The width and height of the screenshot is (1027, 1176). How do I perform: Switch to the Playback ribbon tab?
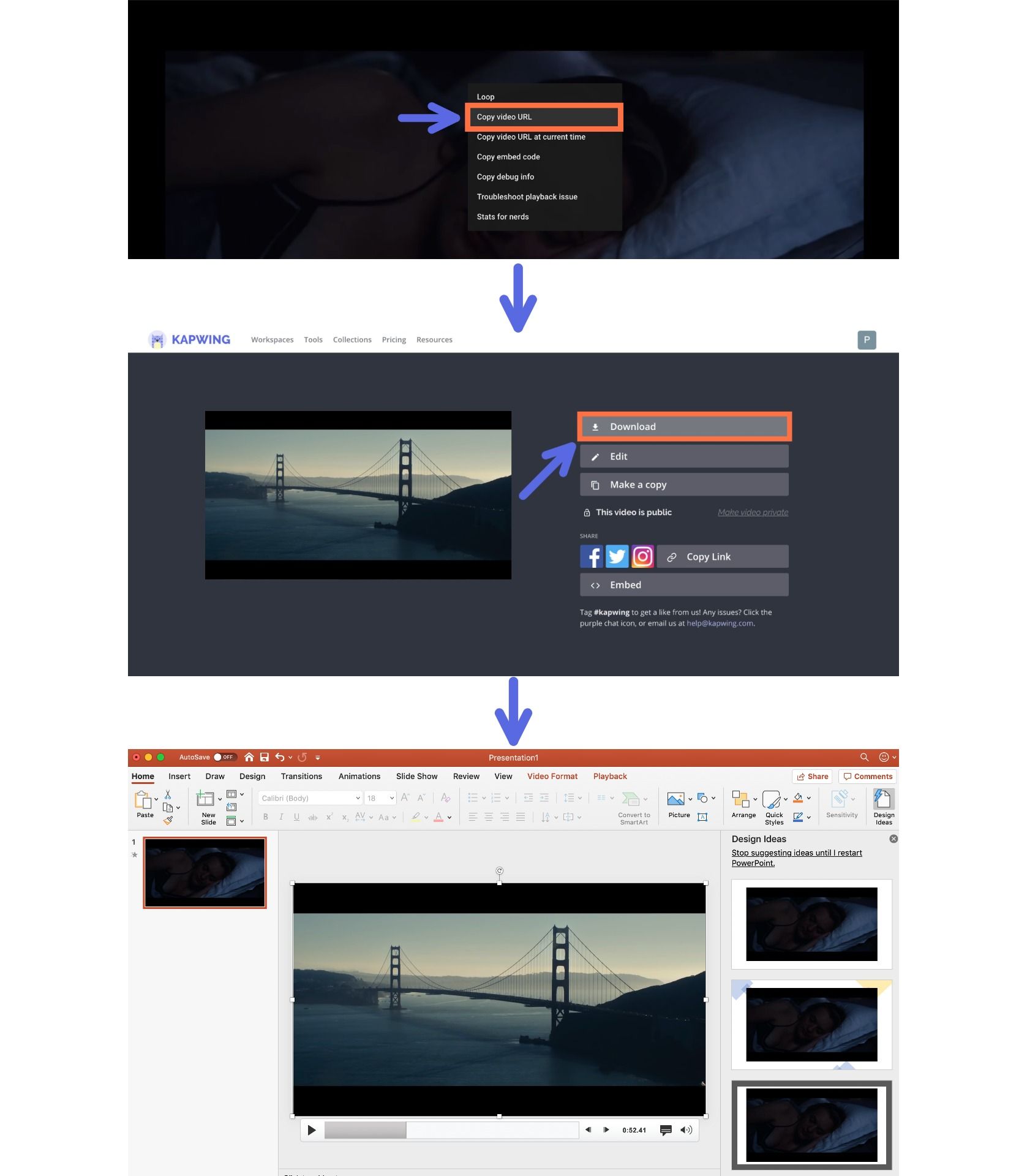pyautogui.click(x=609, y=777)
